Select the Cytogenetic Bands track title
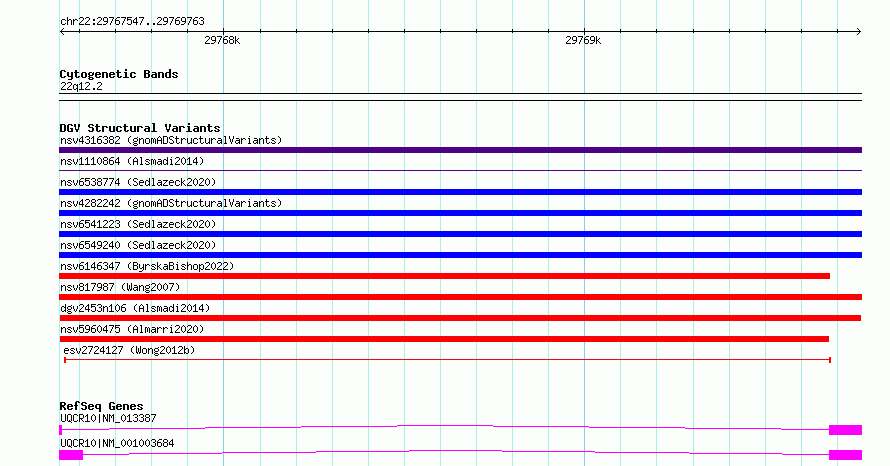The image size is (890, 466). [x=119, y=74]
